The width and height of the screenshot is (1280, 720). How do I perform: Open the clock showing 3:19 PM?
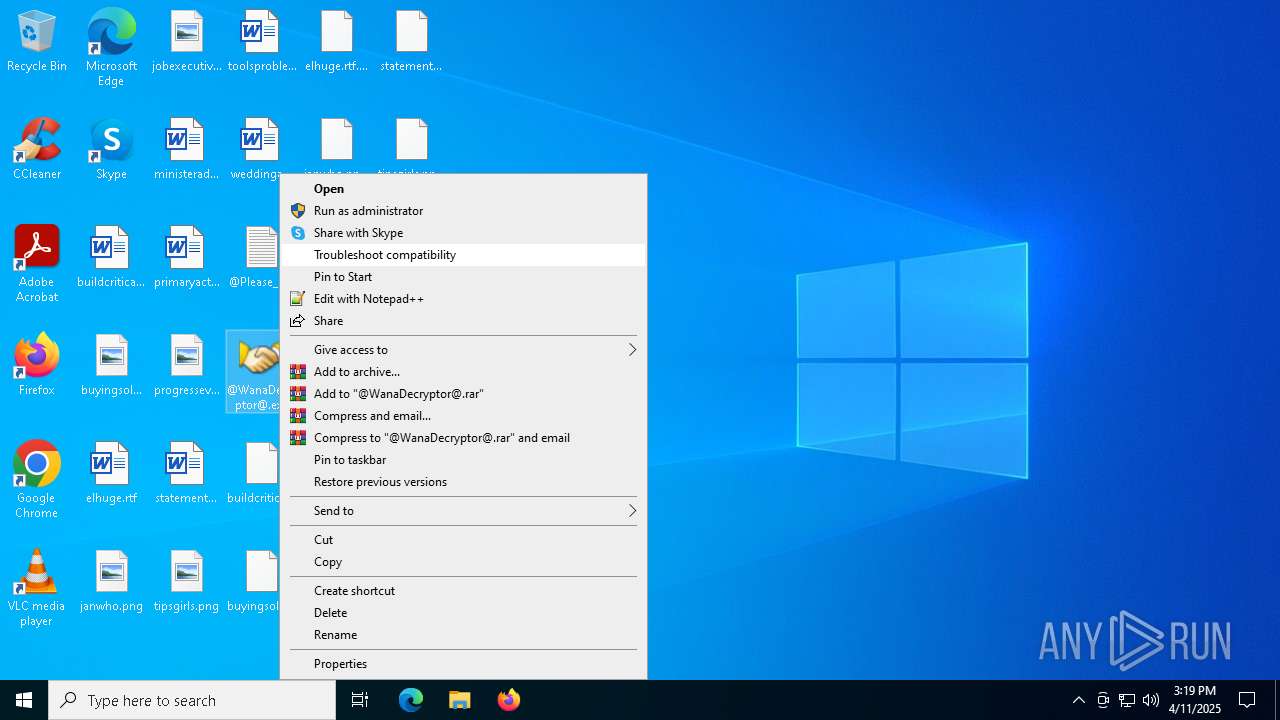tap(1195, 700)
